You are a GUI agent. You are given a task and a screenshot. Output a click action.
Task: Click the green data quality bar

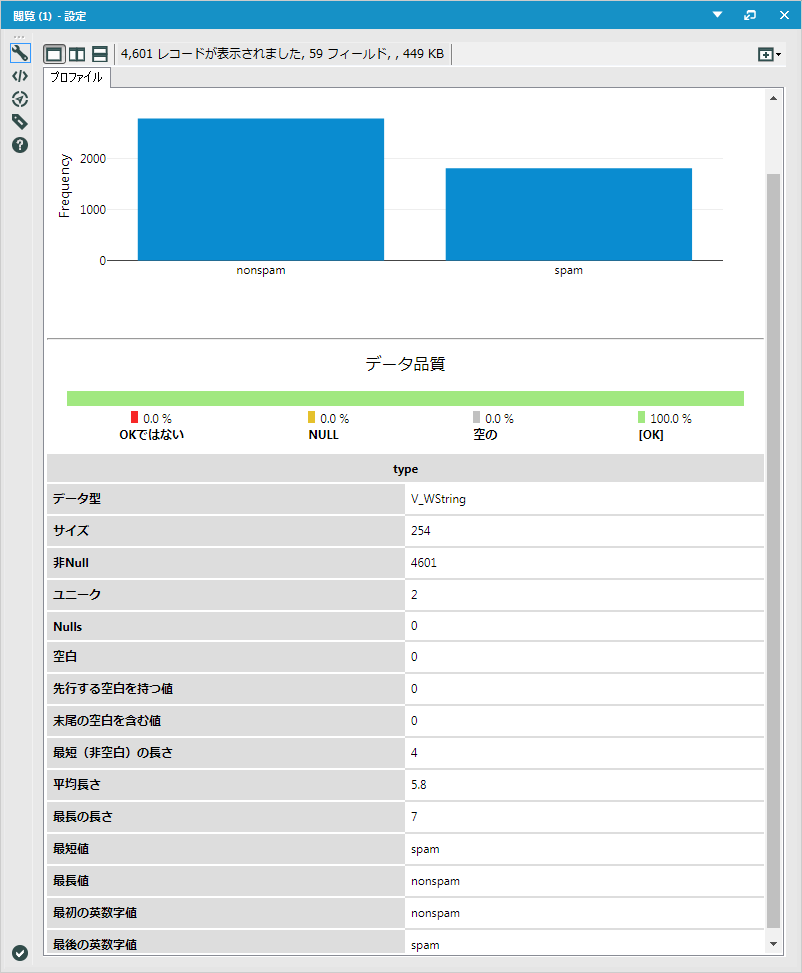[405, 398]
